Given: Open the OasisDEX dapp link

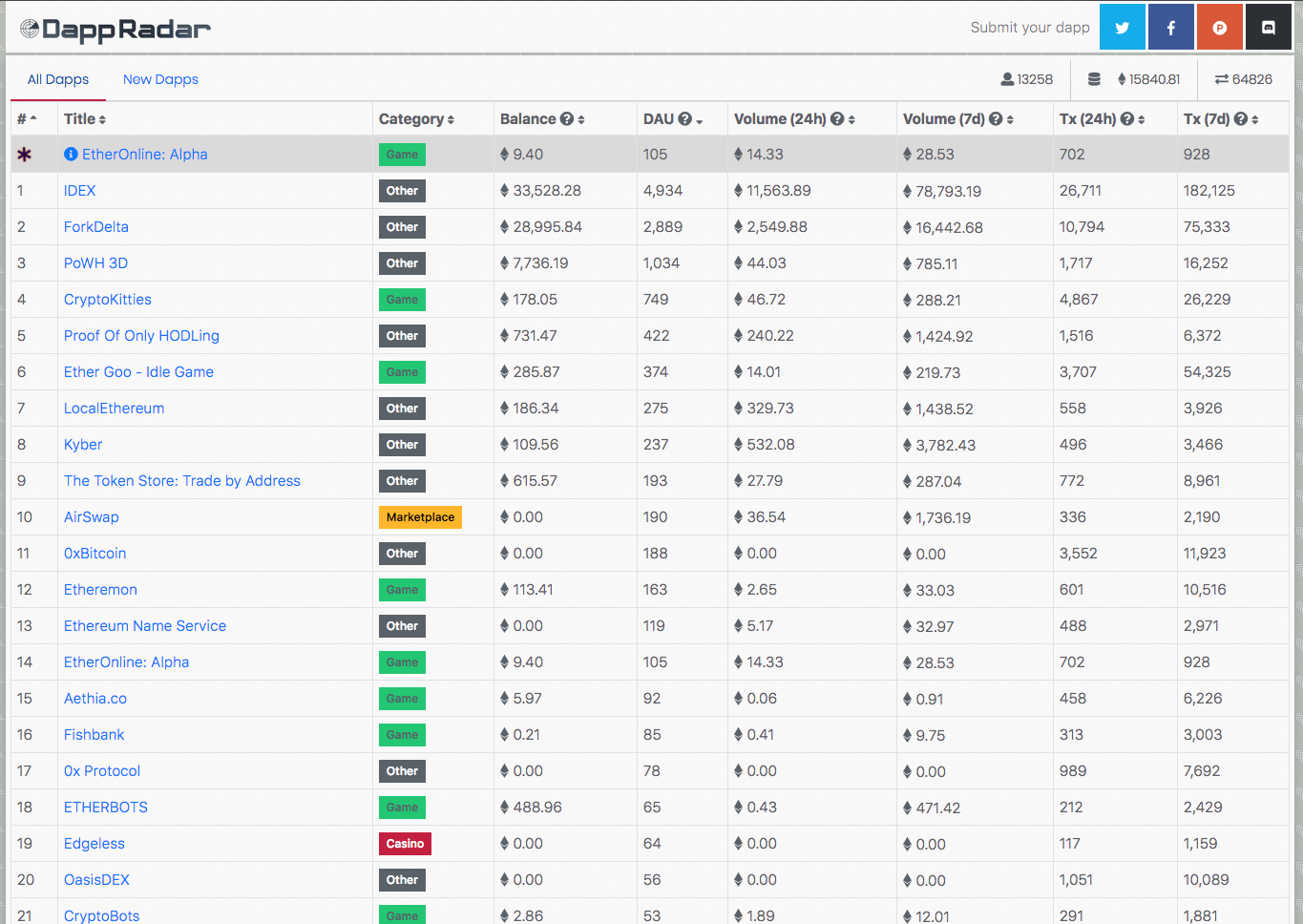Looking at the screenshot, I should [96, 879].
